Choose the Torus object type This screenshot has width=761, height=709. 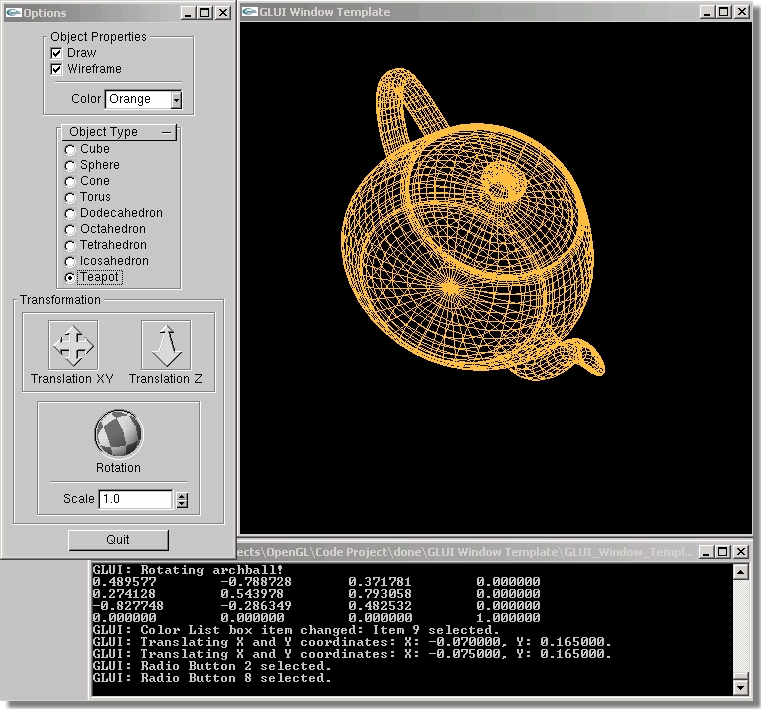[x=70, y=197]
